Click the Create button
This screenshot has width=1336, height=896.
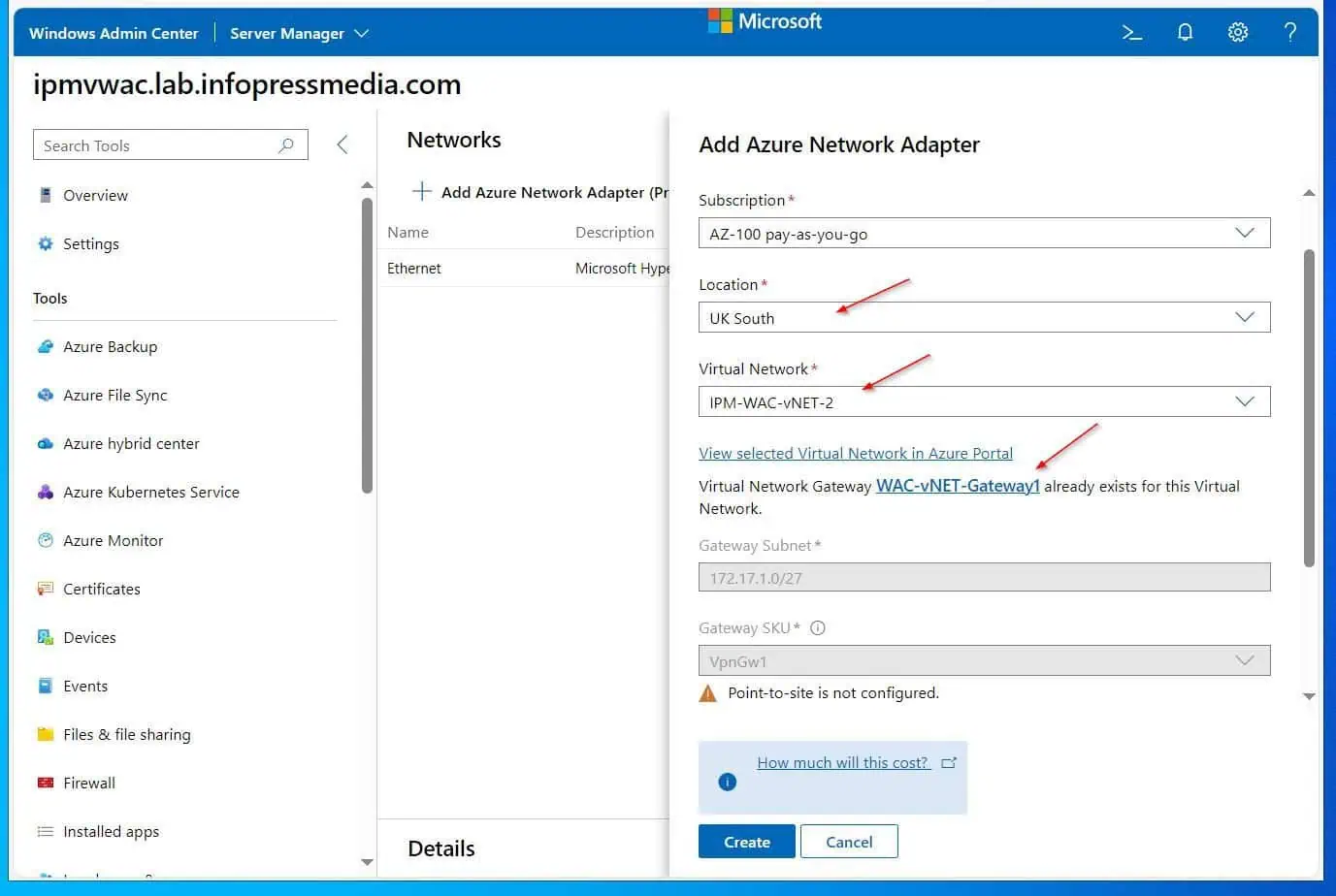click(x=747, y=842)
